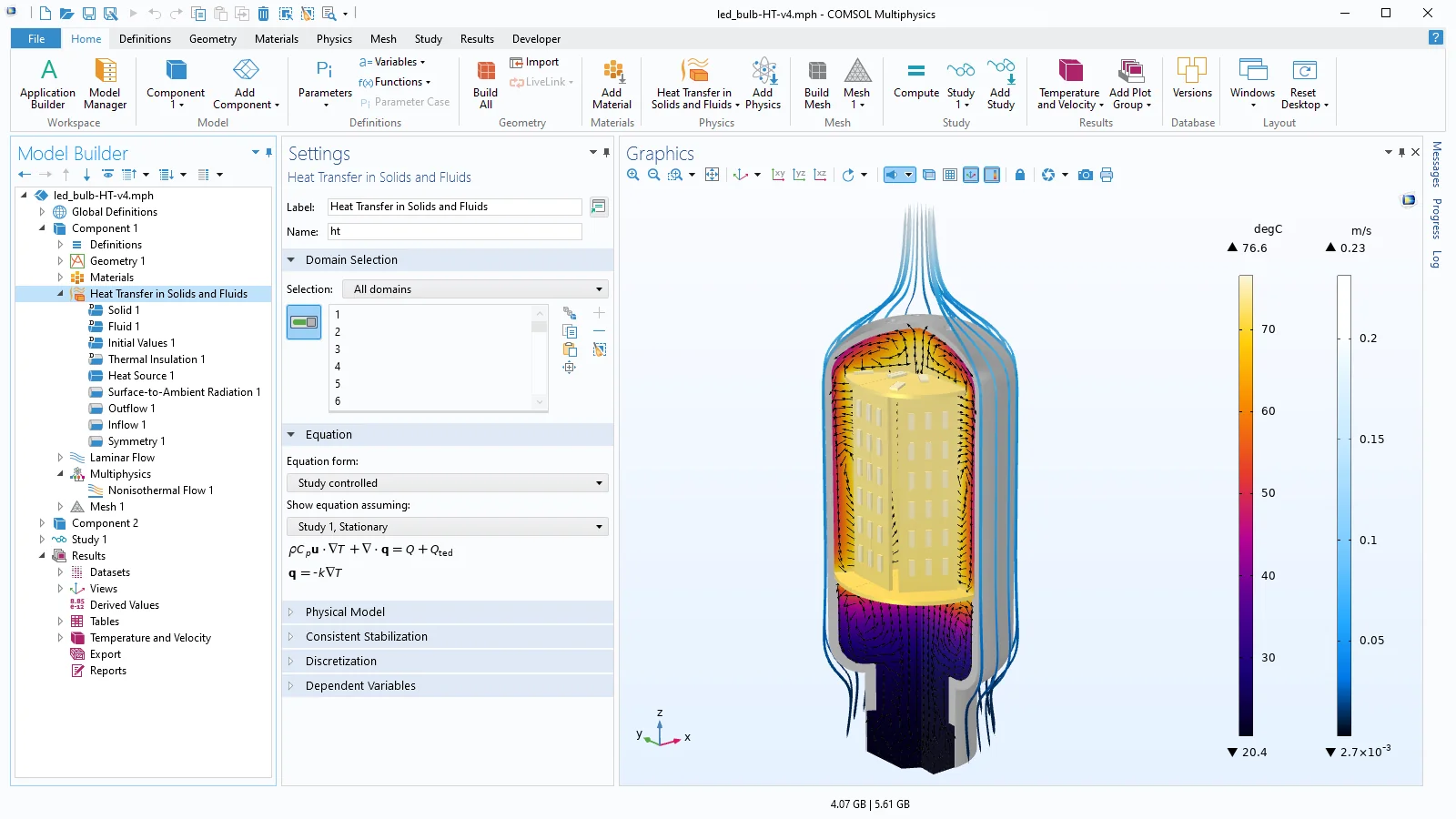Toggle the legend display button in Graphics
The image size is (1456, 819).
[992, 175]
